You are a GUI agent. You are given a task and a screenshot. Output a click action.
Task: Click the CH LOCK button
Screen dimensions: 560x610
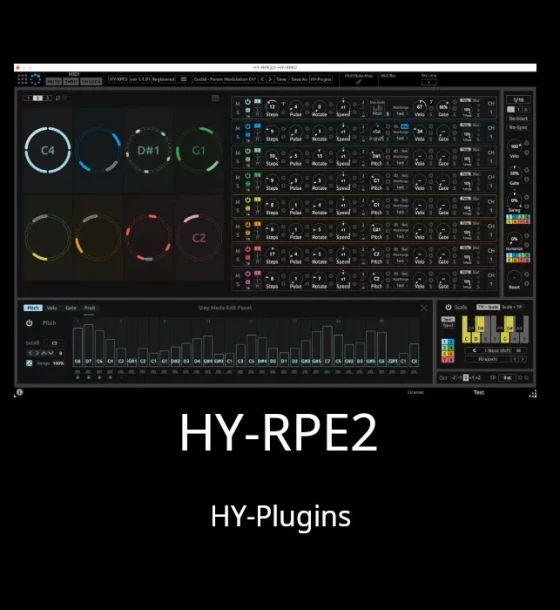tap(91, 82)
